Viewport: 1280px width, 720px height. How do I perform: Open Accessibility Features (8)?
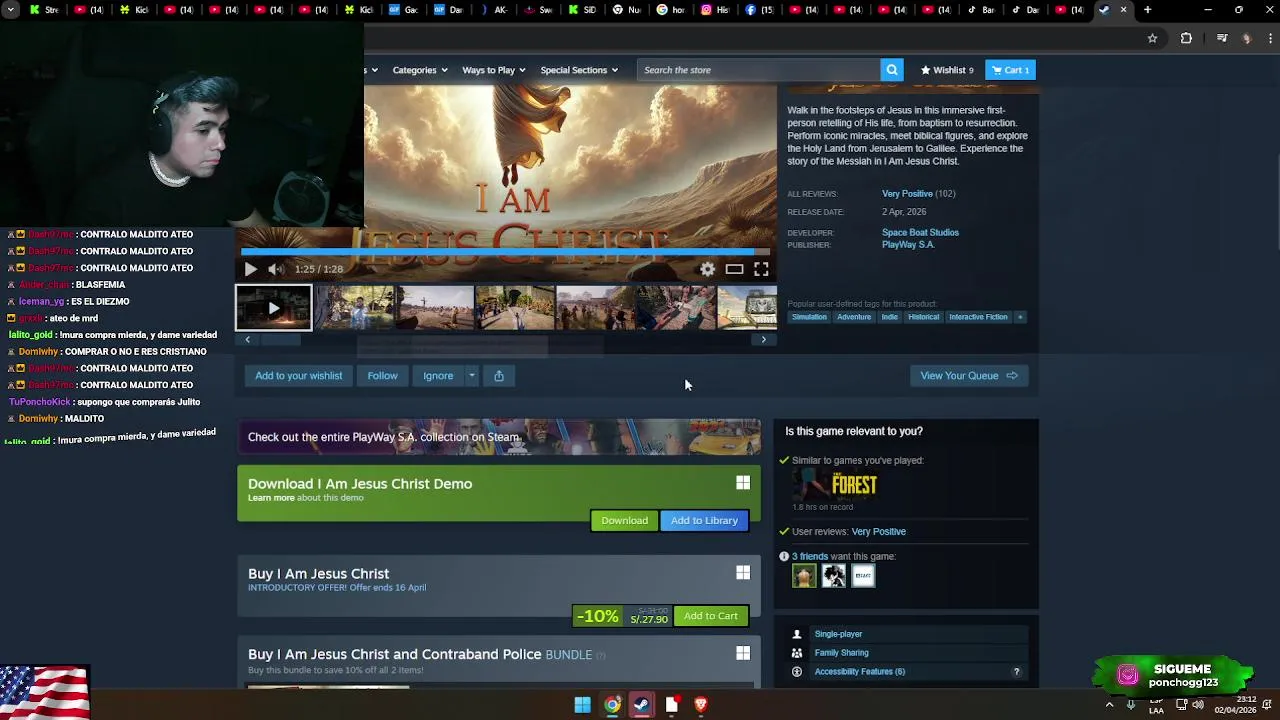pyautogui.click(x=859, y=672)
